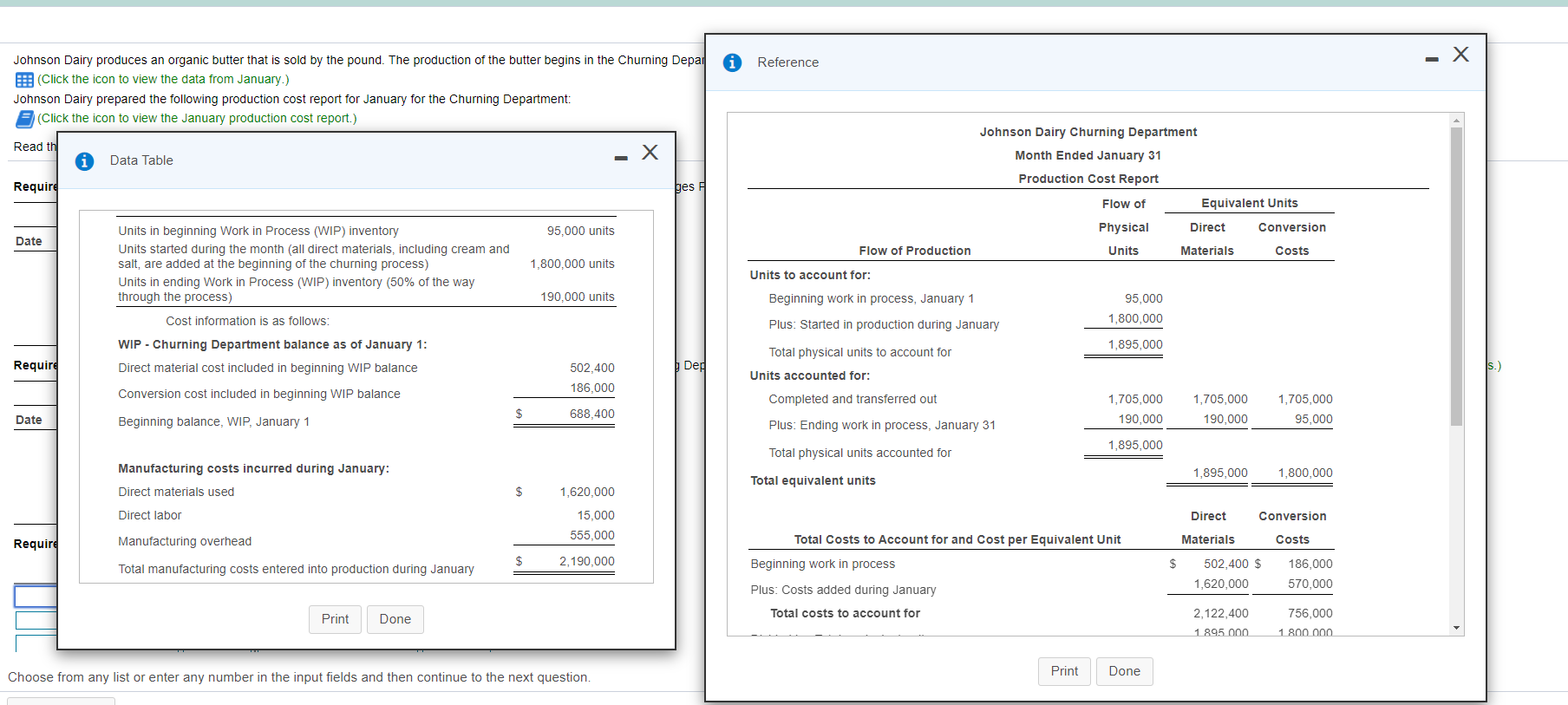Click Done in the Reference dialog
Image resolution: width=1568 pixels, height=705 pixels.
tap(1125, 671)
